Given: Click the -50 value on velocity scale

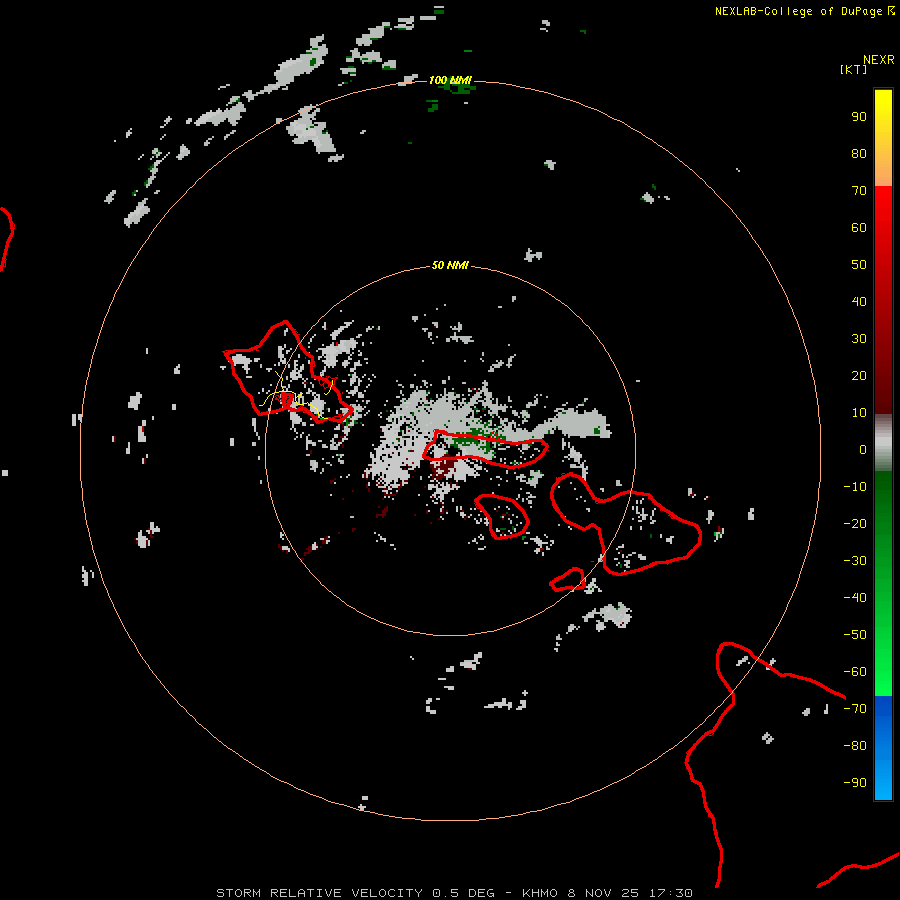Looking at the screenshot, I should click(855, 634).
